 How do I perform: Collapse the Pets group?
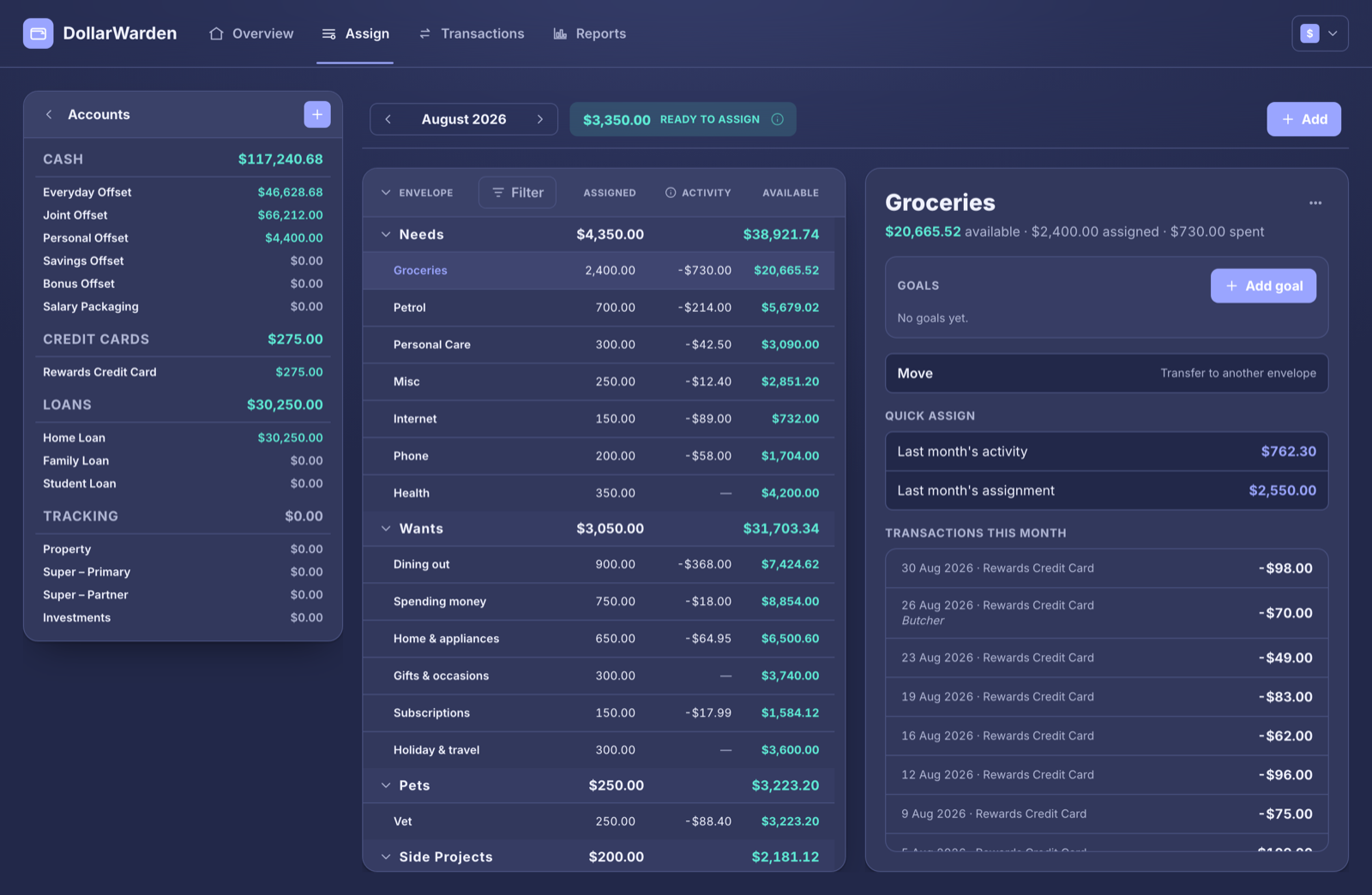[386, 785]
